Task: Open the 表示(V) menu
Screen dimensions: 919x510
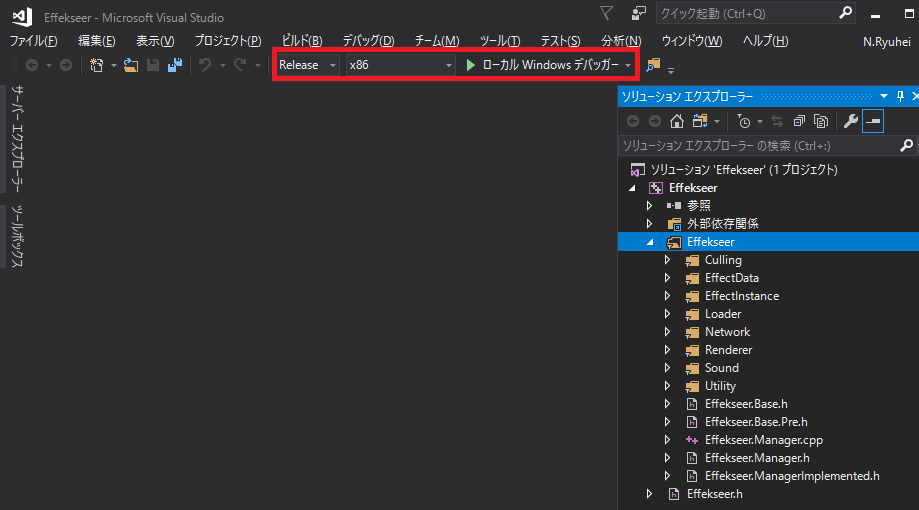Action: click(155, 41)
